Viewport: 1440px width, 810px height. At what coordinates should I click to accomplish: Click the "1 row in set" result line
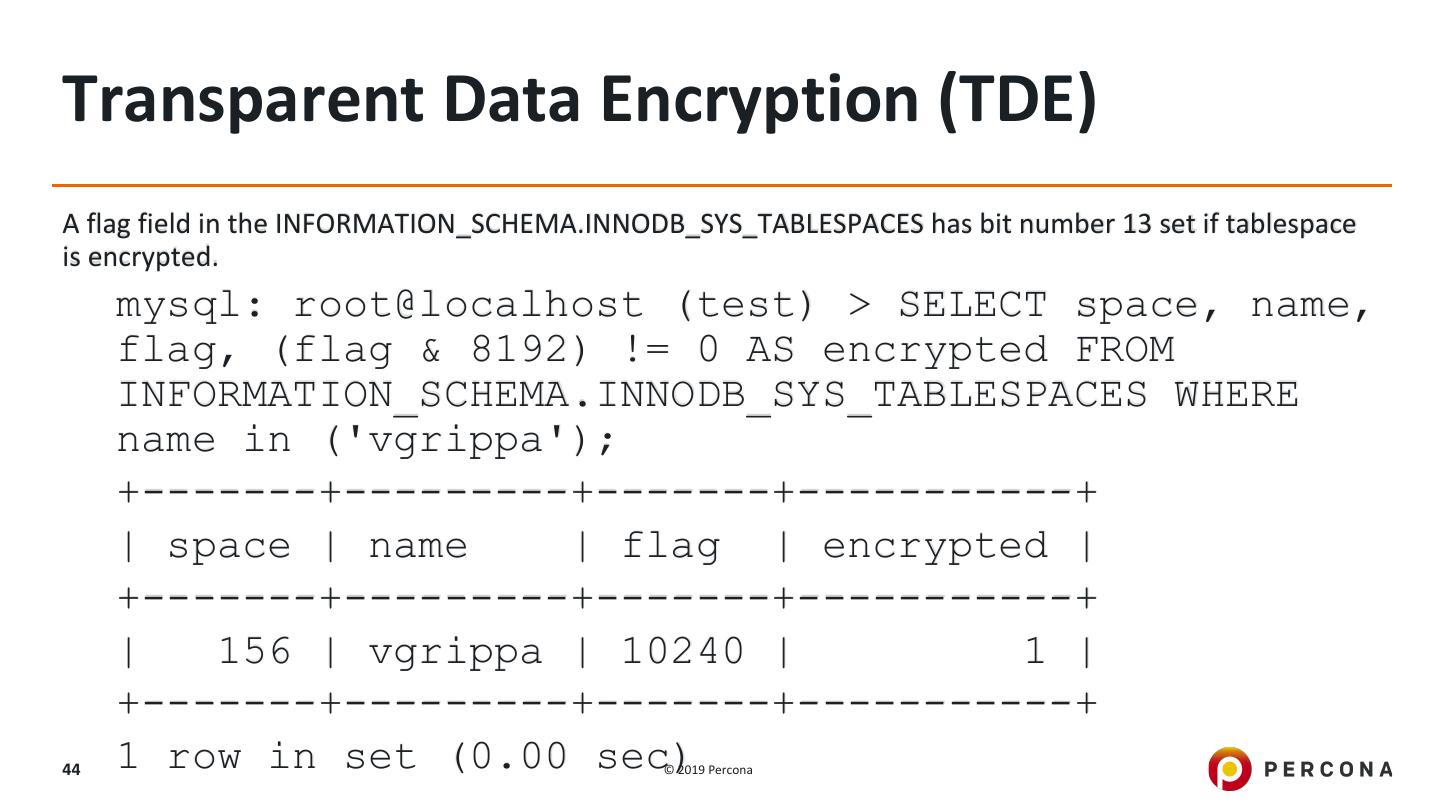point(400,756)
